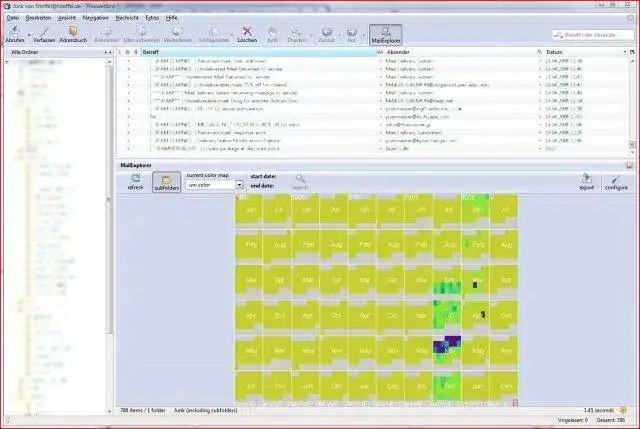Toggle the MailExplorer toolbar button
640x429 pixels.
[385, 34]
